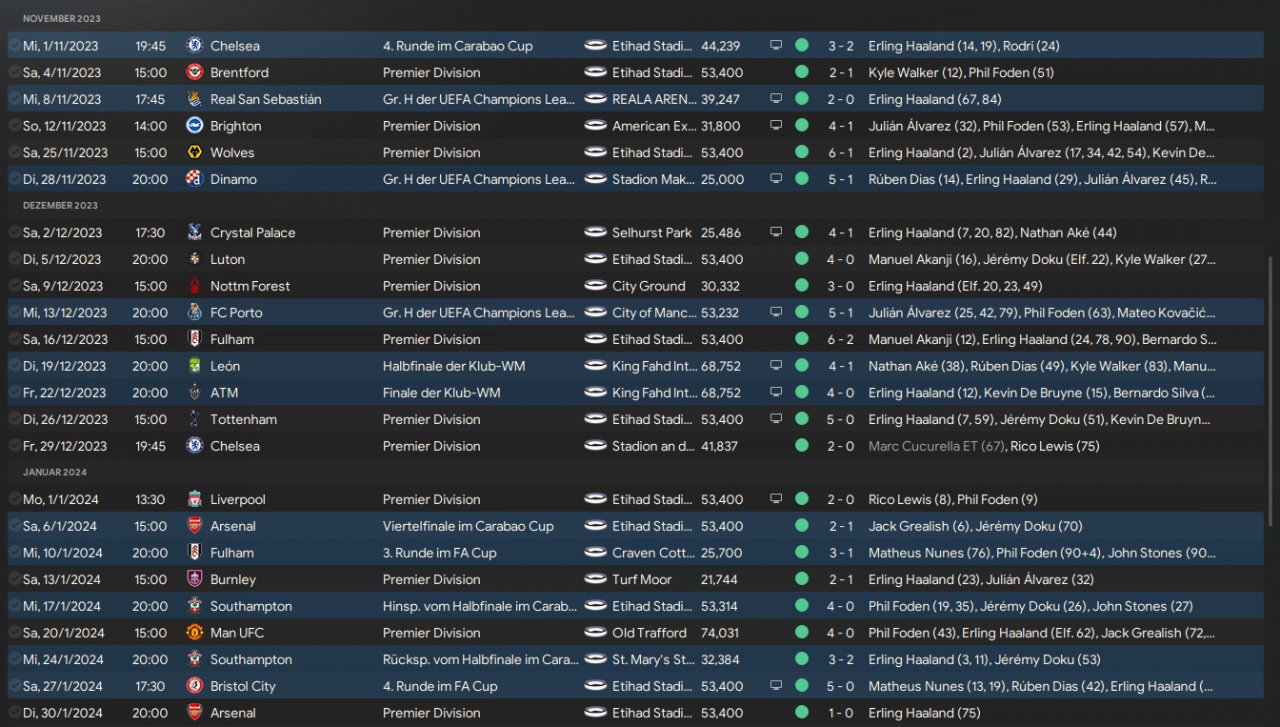
Task: Tick the check circle for Mi, 1/11/2023 fixture
Action: tap(15, 46)
